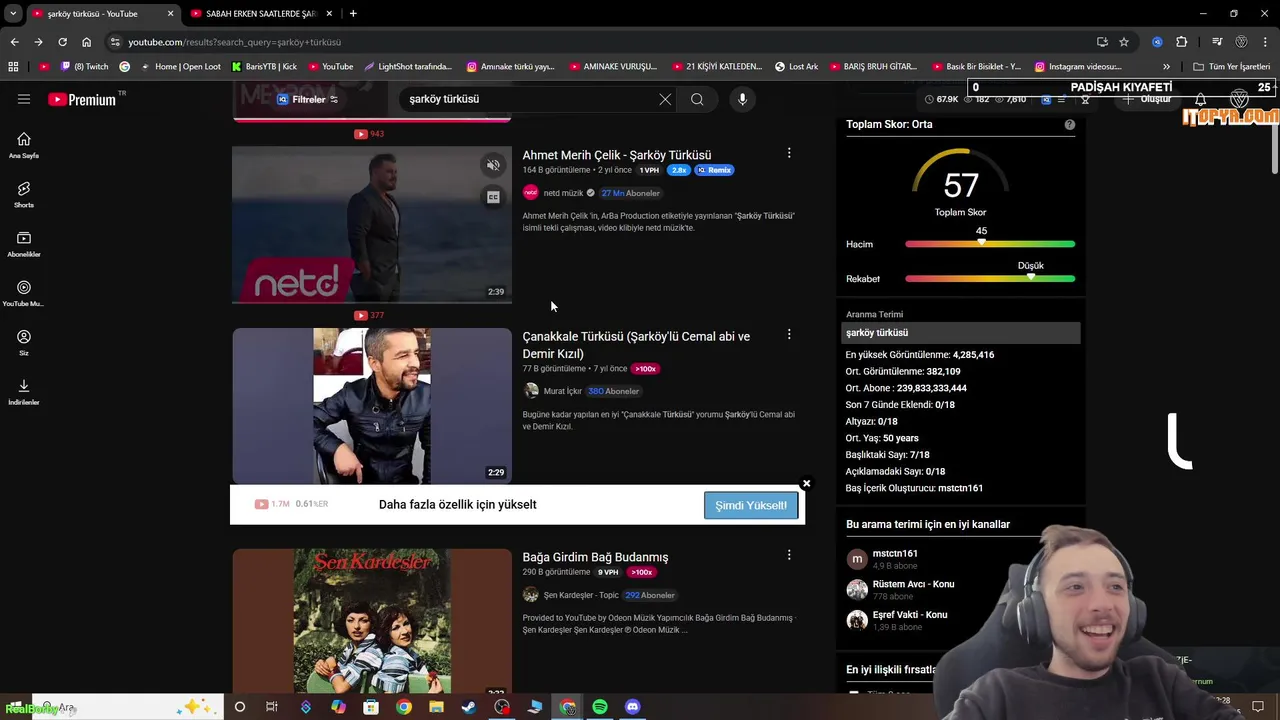This screenshot has height=720, width=1280.
Task: Open title Bağa Girdim Bağ Budanmış
Action: [x=595, y=557]
